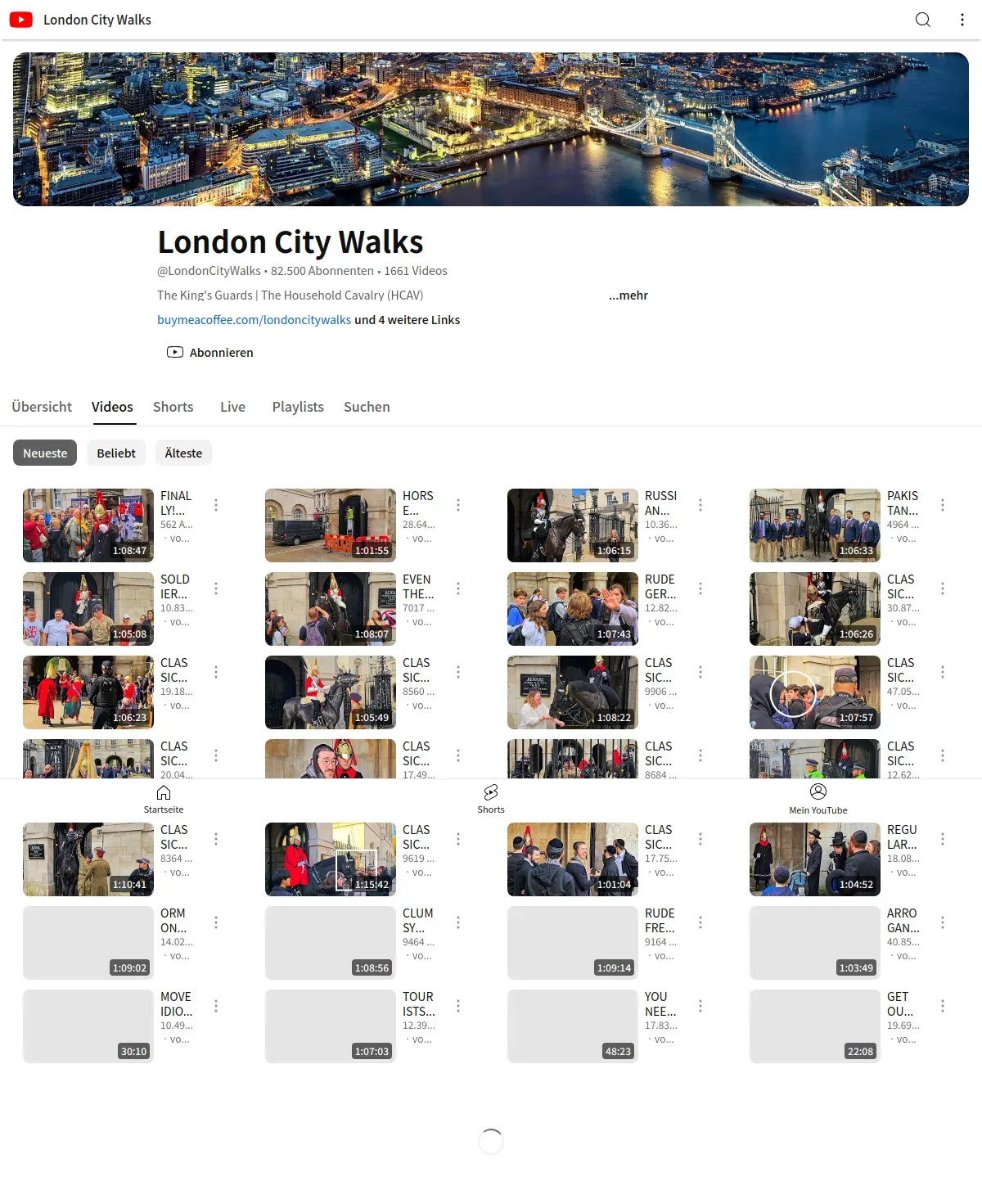
Task: Open the Shorts icon in bottom bar
Action: pyautogui.click(x=491, y=792)
